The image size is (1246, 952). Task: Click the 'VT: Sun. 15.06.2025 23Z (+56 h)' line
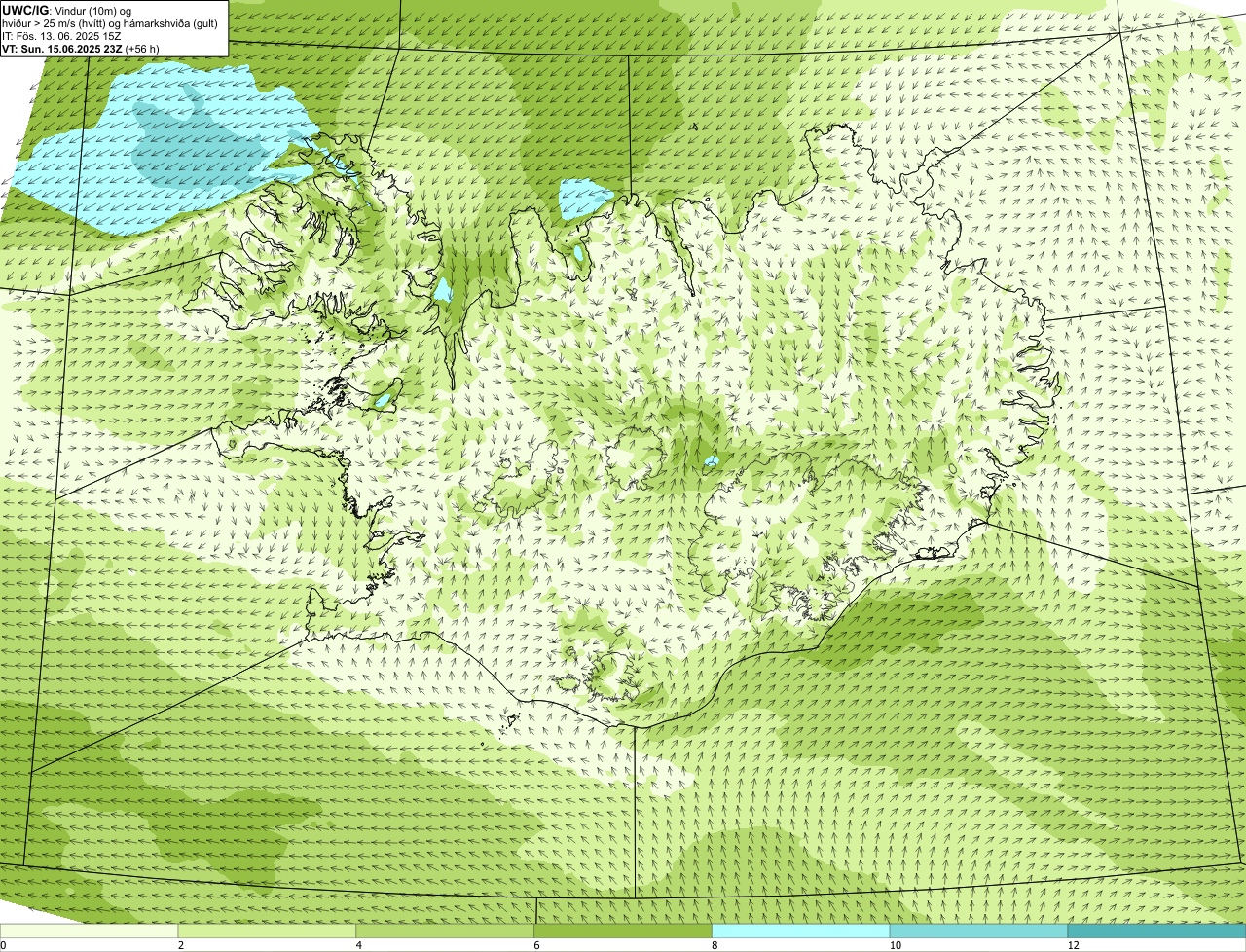[81, 48]
